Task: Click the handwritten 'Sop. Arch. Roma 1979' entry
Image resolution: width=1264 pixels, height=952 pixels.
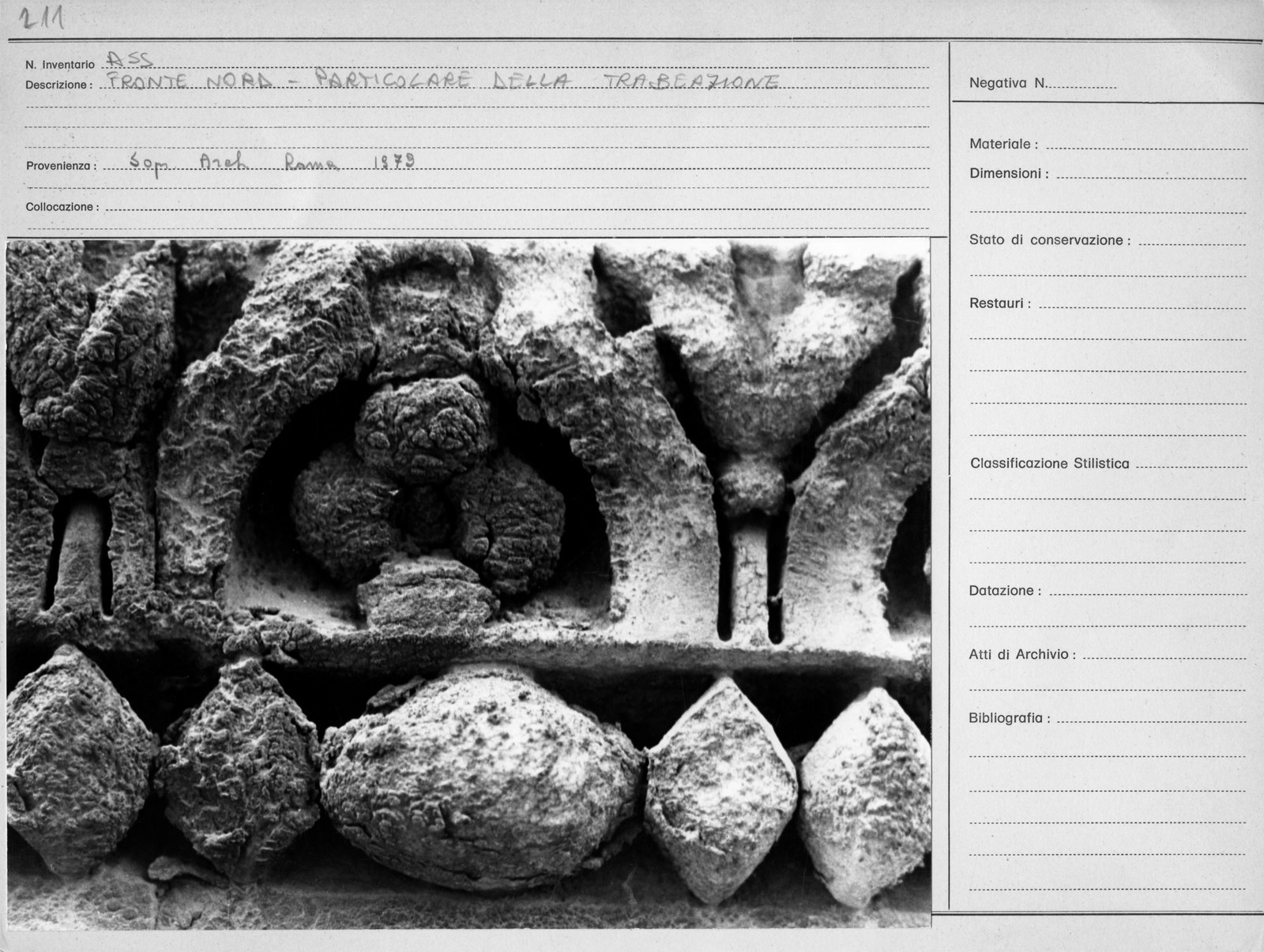Action: point(273,163)
